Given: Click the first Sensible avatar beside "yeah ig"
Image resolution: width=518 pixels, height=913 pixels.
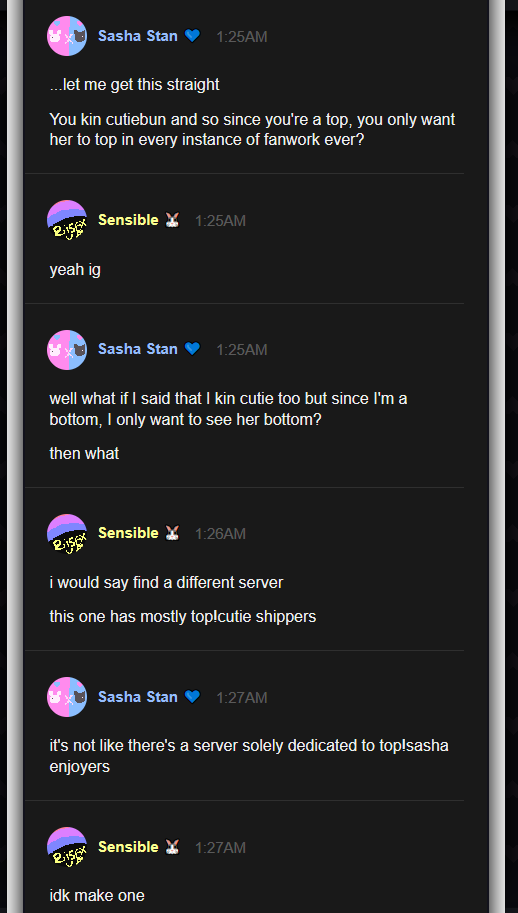Looking at the screenshot, I should [x=67, y=220].
